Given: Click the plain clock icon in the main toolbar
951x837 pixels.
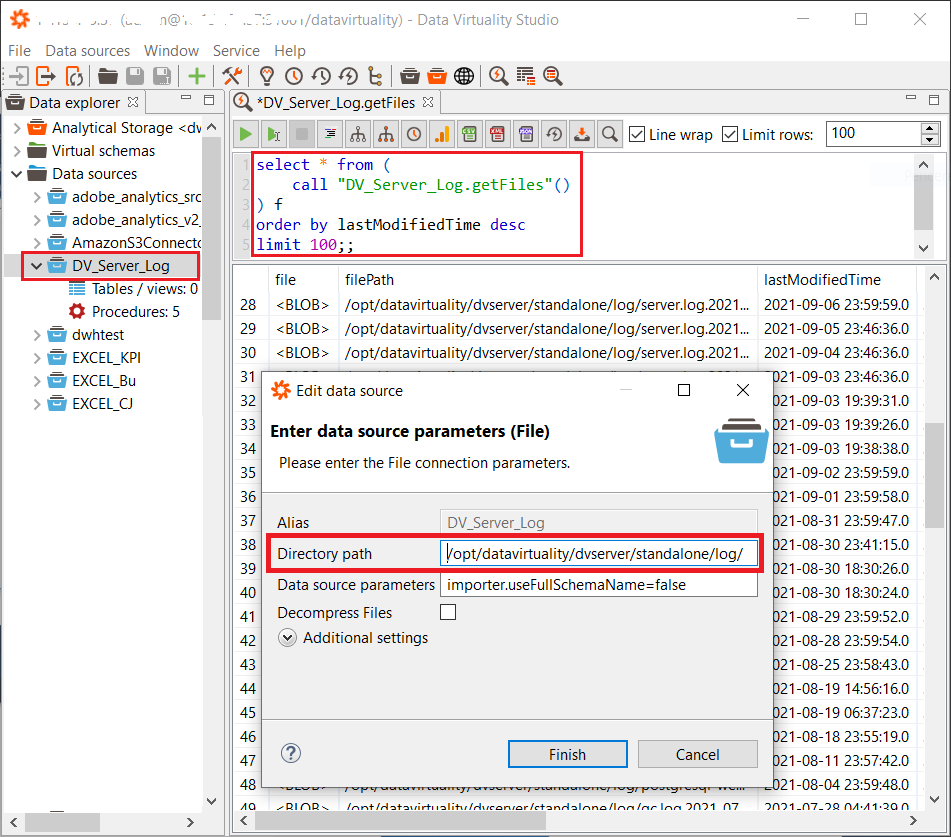Looking at the screenshot, I should tap(294, 76).
